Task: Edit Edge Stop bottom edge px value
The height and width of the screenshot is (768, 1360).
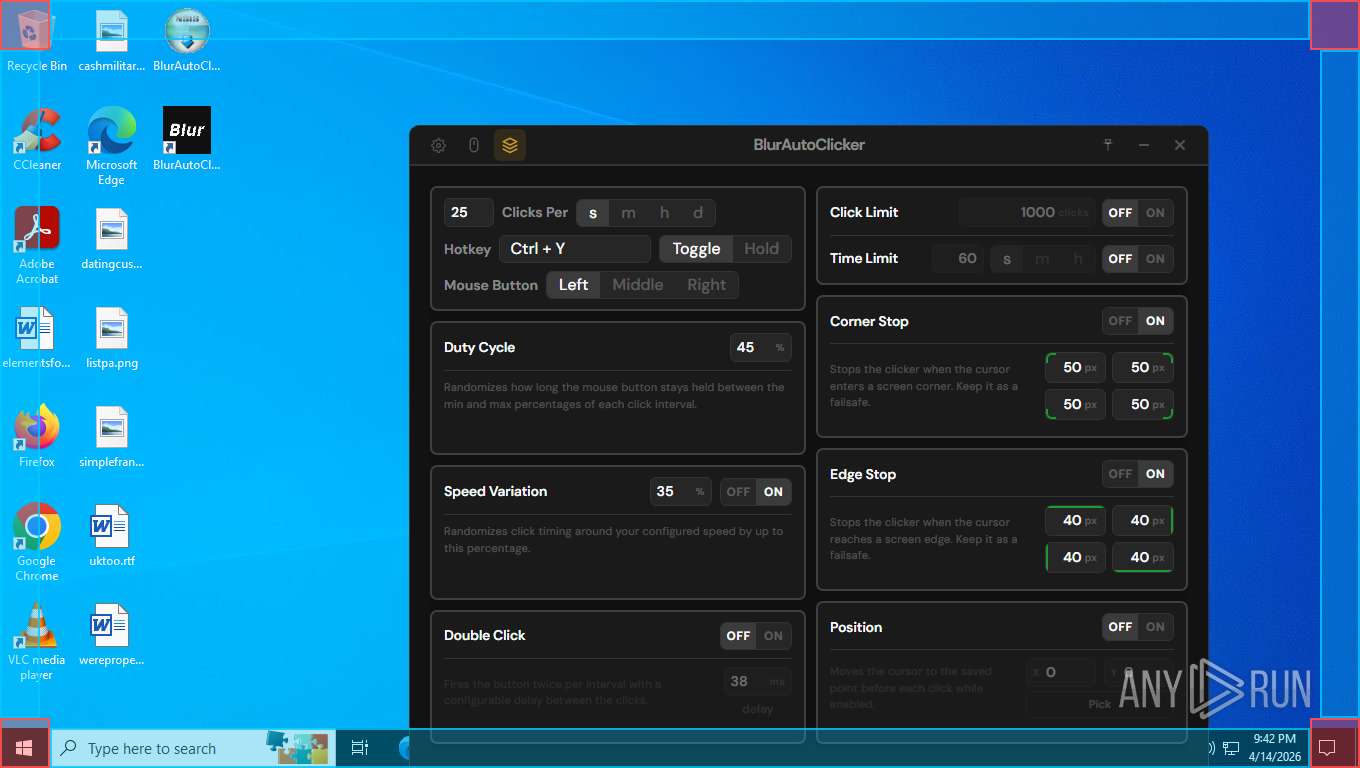Action: tap(1143, 558)
